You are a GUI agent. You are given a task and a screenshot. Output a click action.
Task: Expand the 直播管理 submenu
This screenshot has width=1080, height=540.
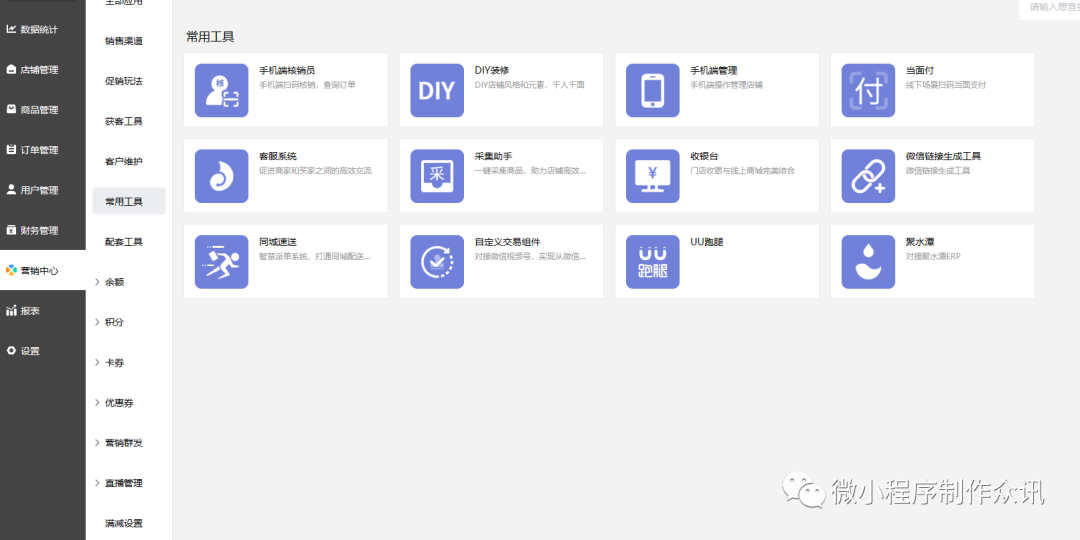point(123,483)
